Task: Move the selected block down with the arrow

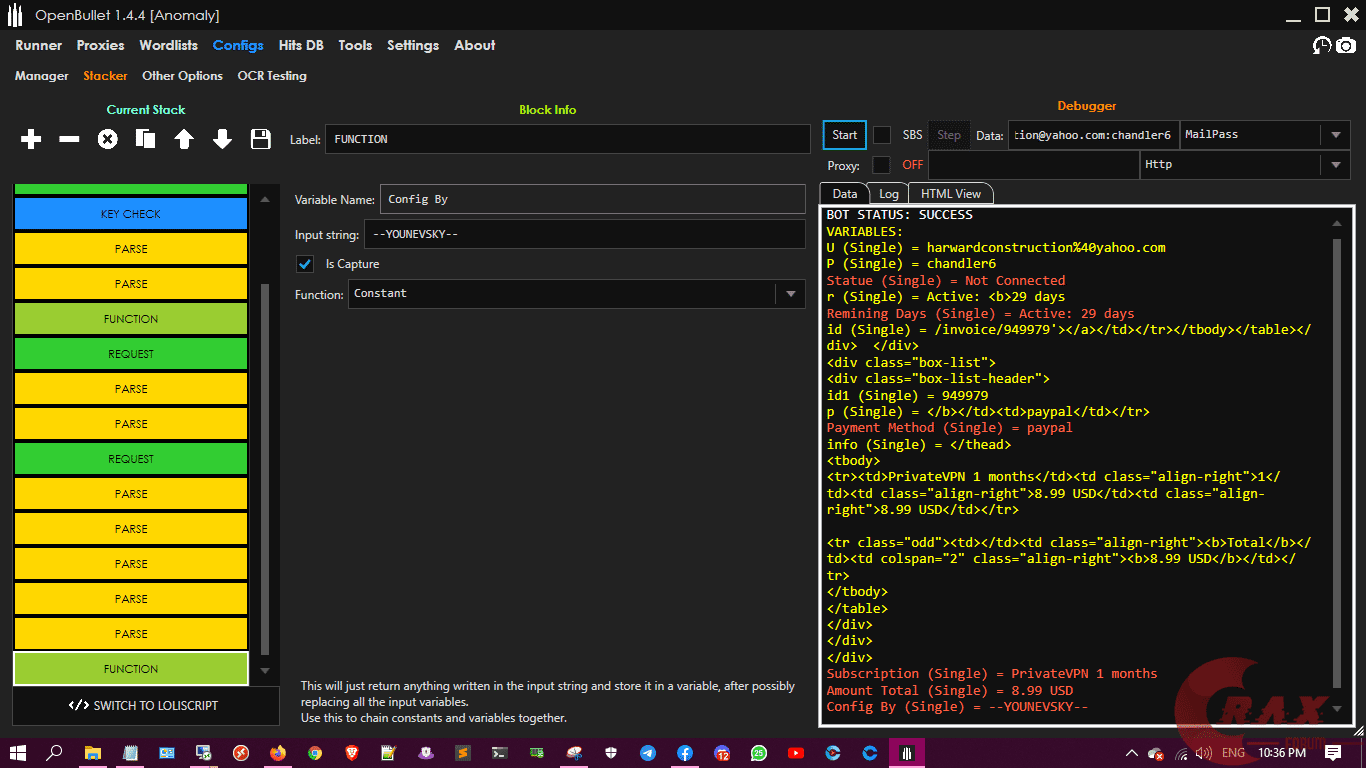Action: coord(222,140)
